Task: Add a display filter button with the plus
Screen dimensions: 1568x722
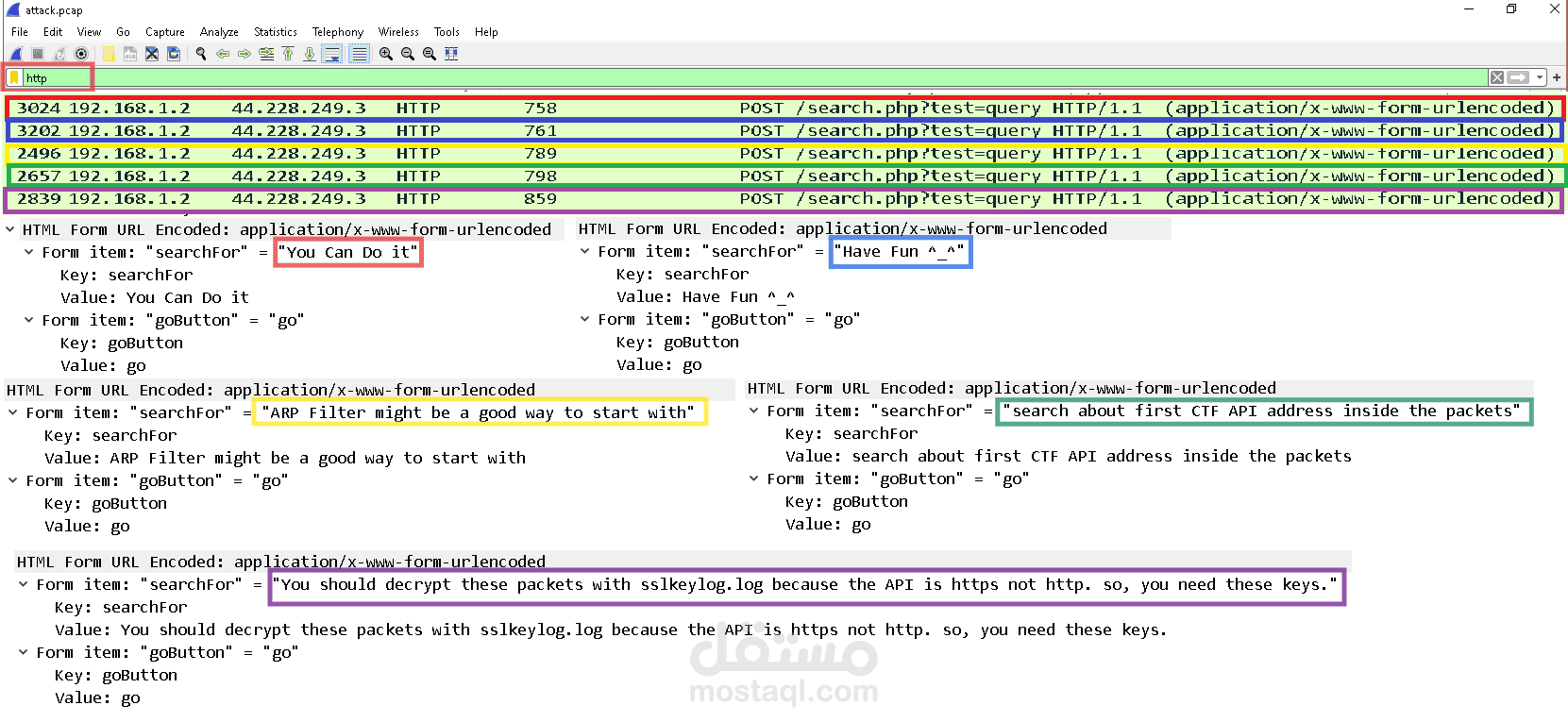Action: pyautogui.click(x=1557, y=77)
